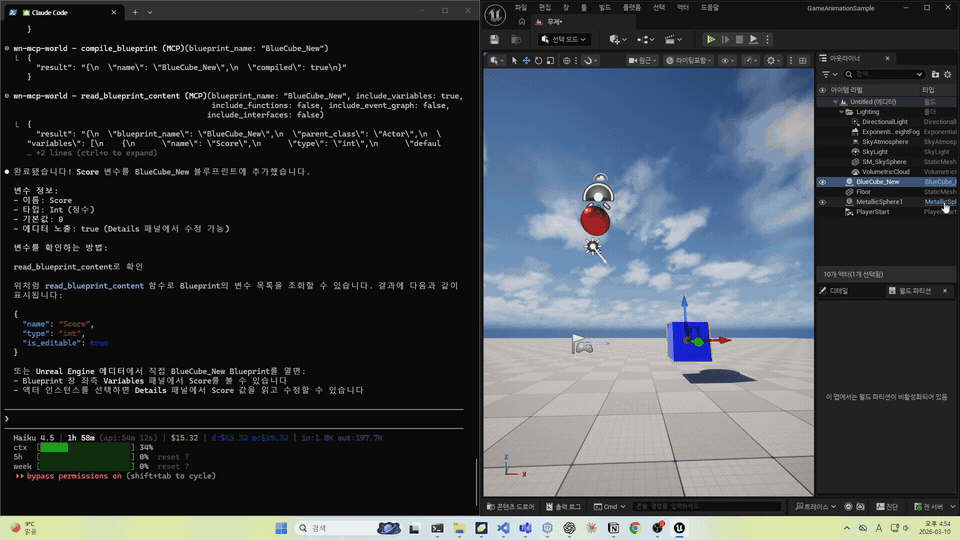Screen dimensions: 960x540
Task: Open the 콘텐츠 드로어 content drawer
Action: pyautogui.click(x=511, y=506)
